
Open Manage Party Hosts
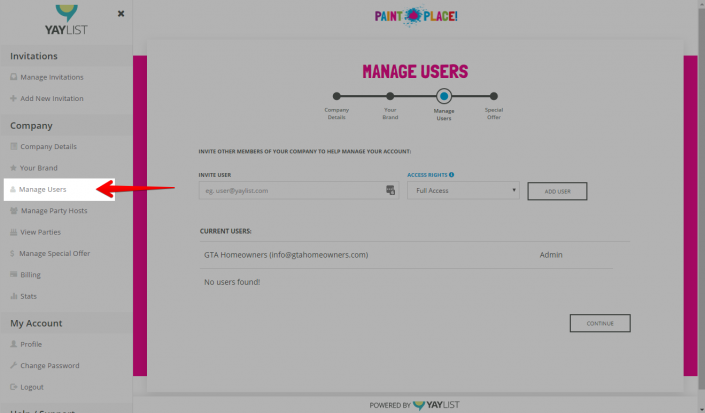[x=54, y=211]
